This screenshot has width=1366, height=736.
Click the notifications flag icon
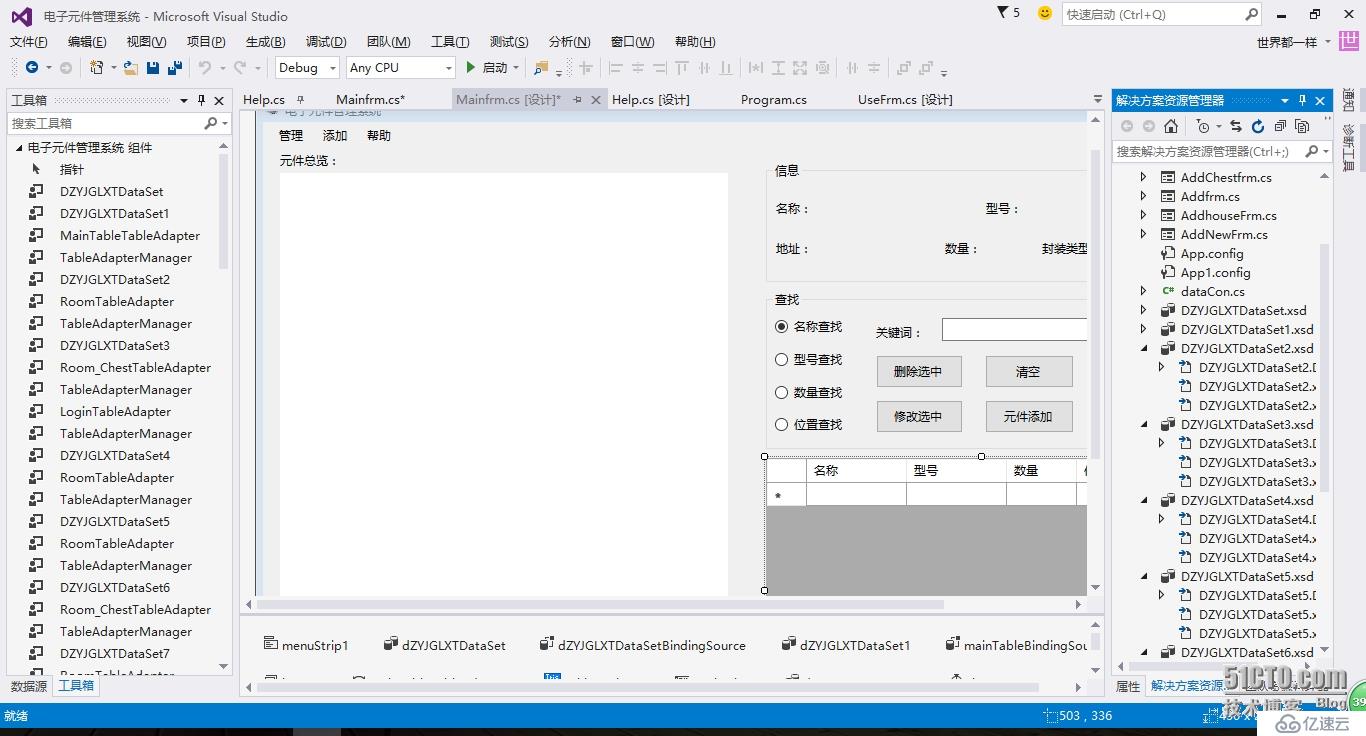tap(1003, 12)
